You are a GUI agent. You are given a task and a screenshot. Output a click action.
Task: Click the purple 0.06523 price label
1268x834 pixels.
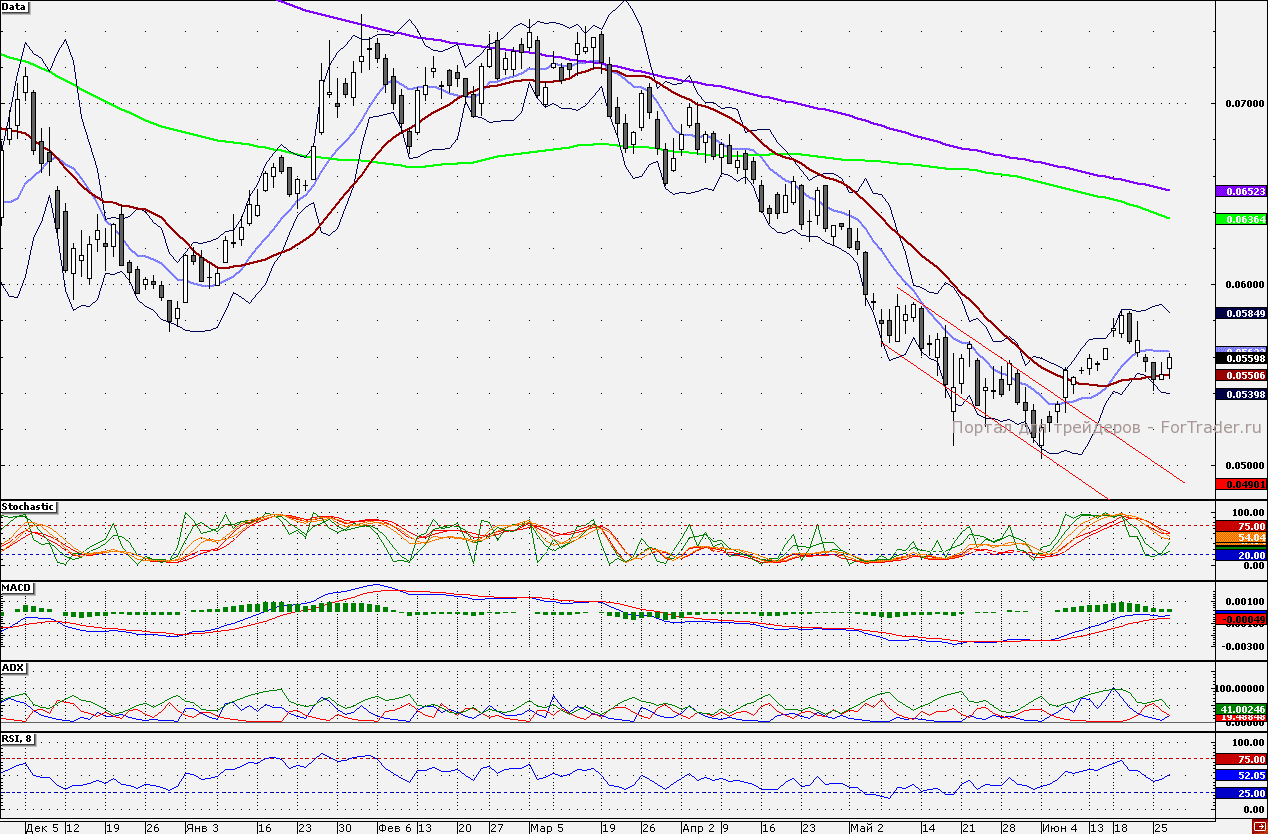click(1240, 190)
